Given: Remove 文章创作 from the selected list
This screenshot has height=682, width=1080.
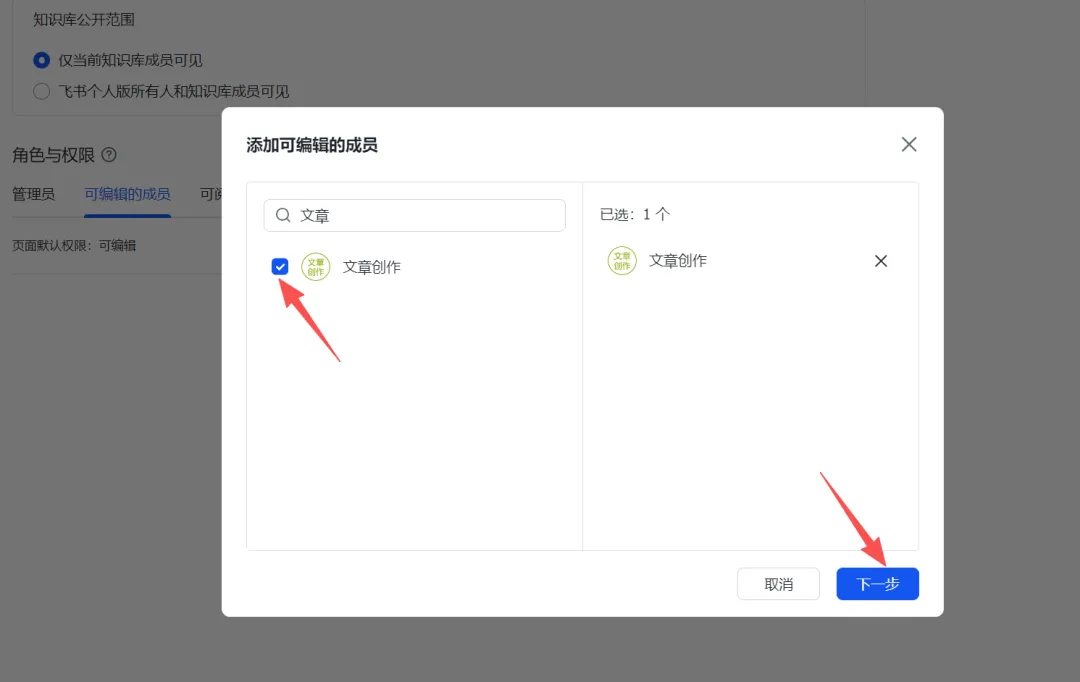Looking at the screenshot, I should (881, 261).
